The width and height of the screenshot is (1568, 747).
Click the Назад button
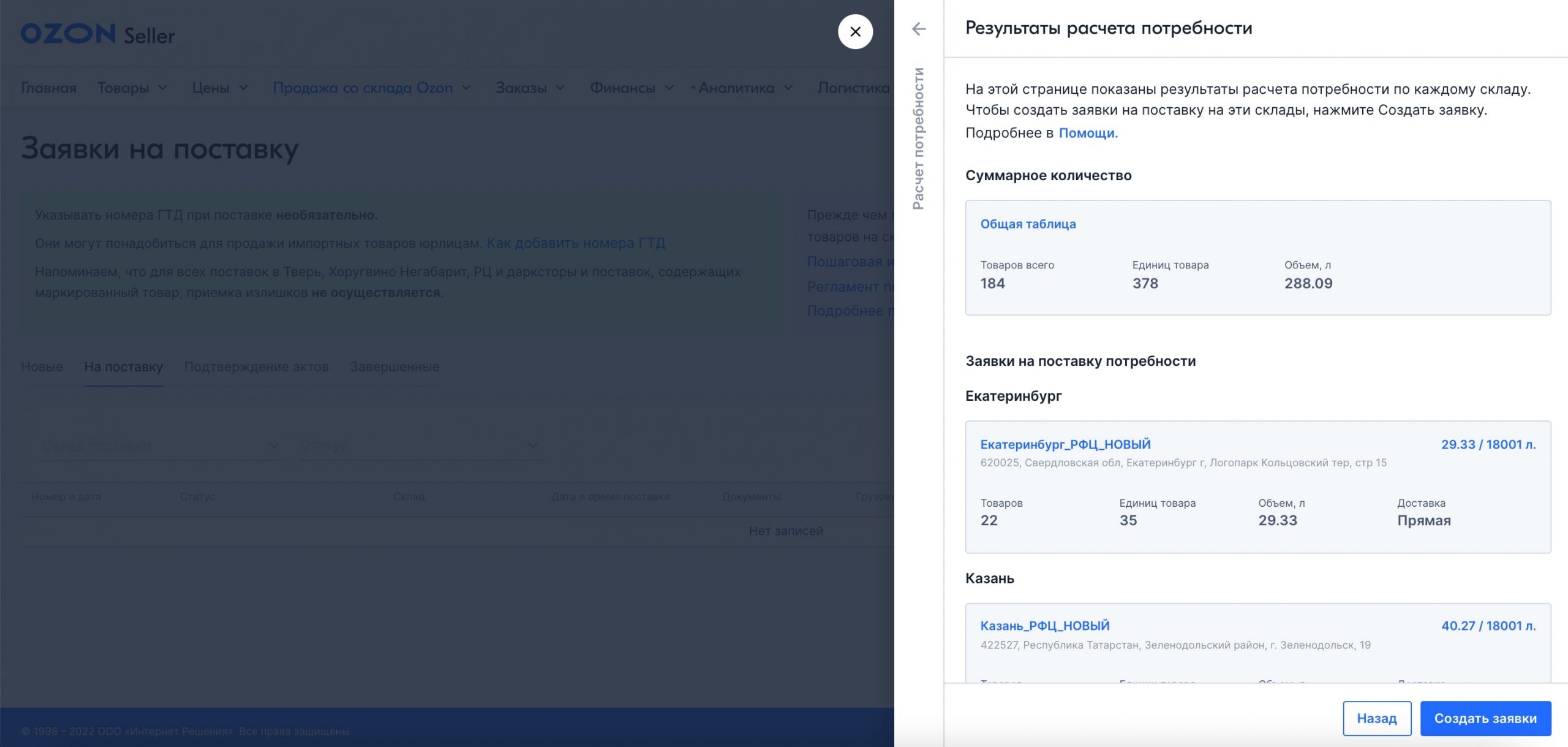1377,718
